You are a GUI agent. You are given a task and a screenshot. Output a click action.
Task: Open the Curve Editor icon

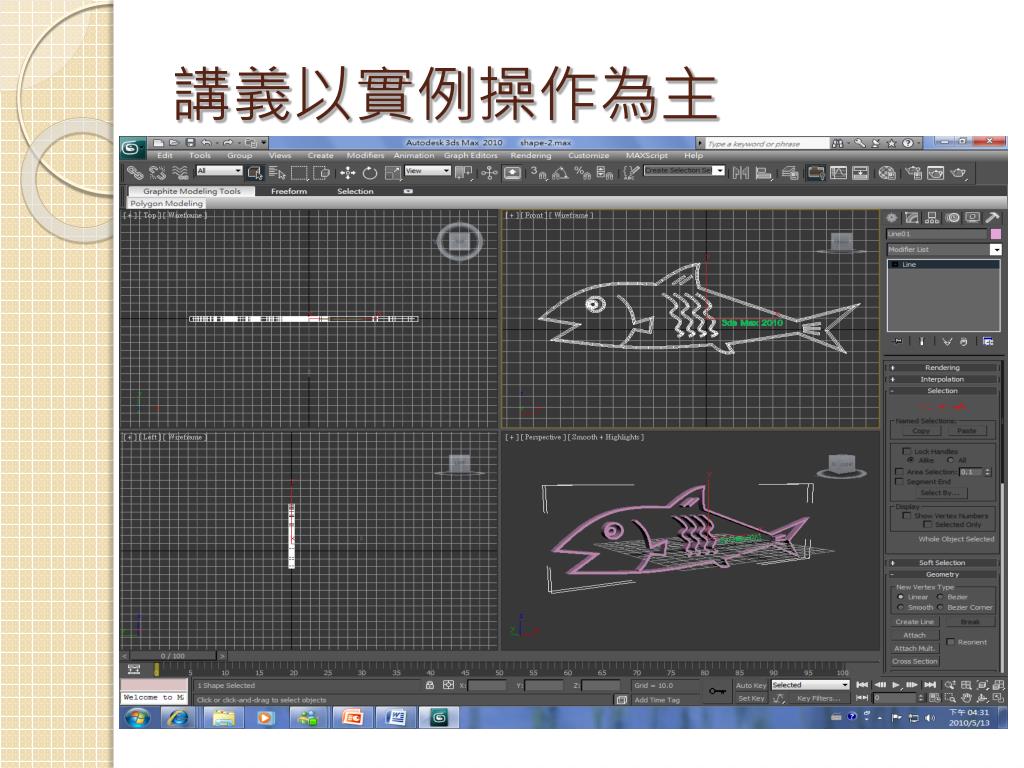click(x=839, y=173)
